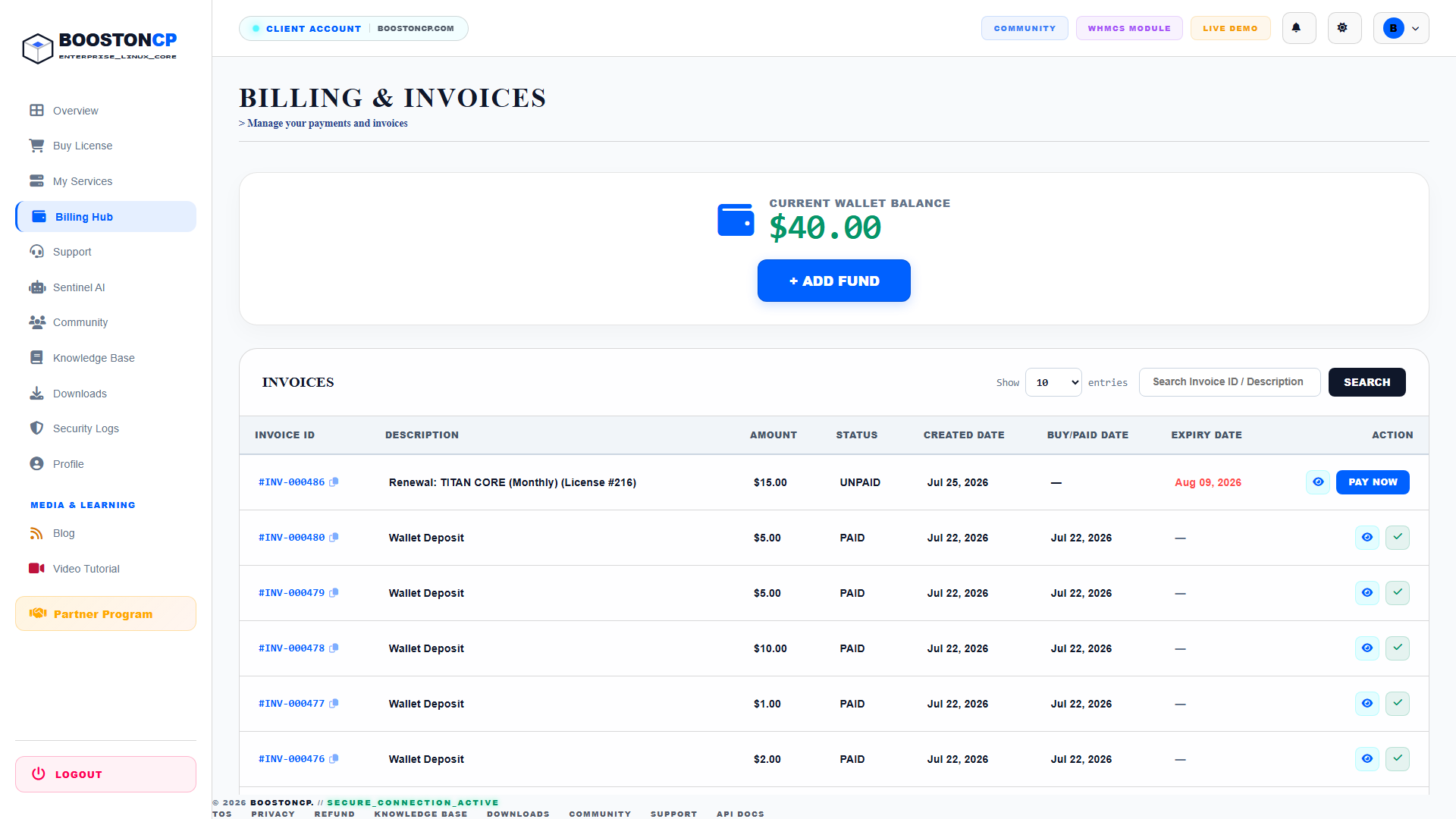1456x819 pixels.
Task: Copy invoice ID #INV-000479 icon
Action: pyautogui.click(x=334, y=593)
